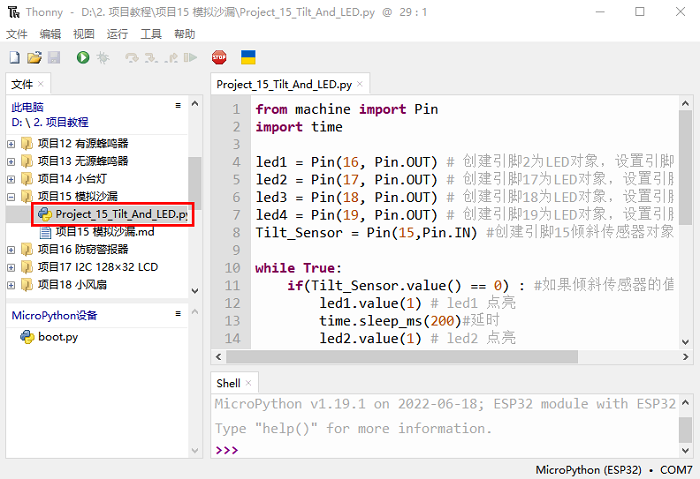This screenshot has height=479, width=700.
Task: Expand the 项目12 有源蜂鸣器 folder
Action: [12, 143]
